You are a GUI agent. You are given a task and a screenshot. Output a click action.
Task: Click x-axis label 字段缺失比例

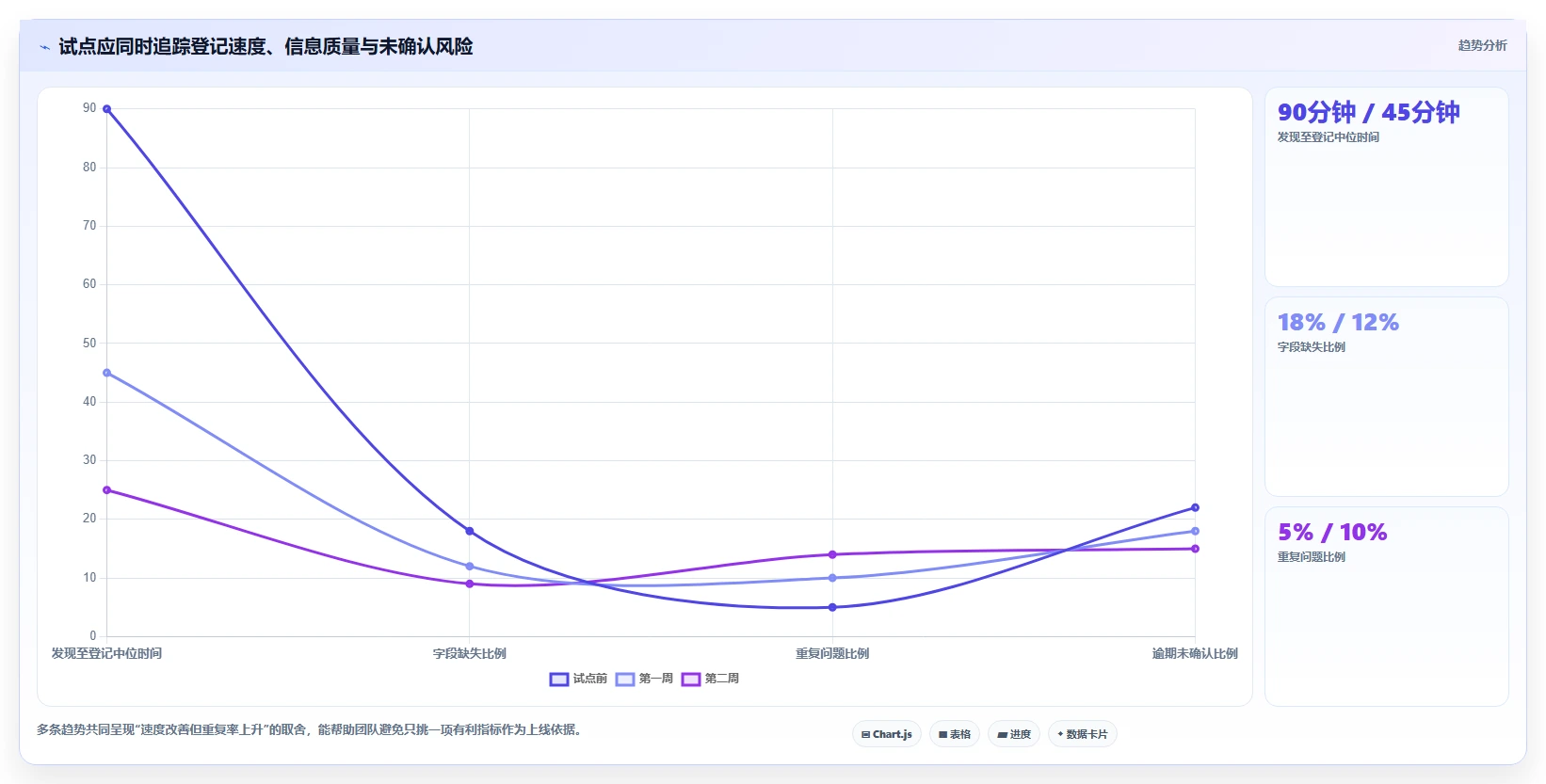470,653
